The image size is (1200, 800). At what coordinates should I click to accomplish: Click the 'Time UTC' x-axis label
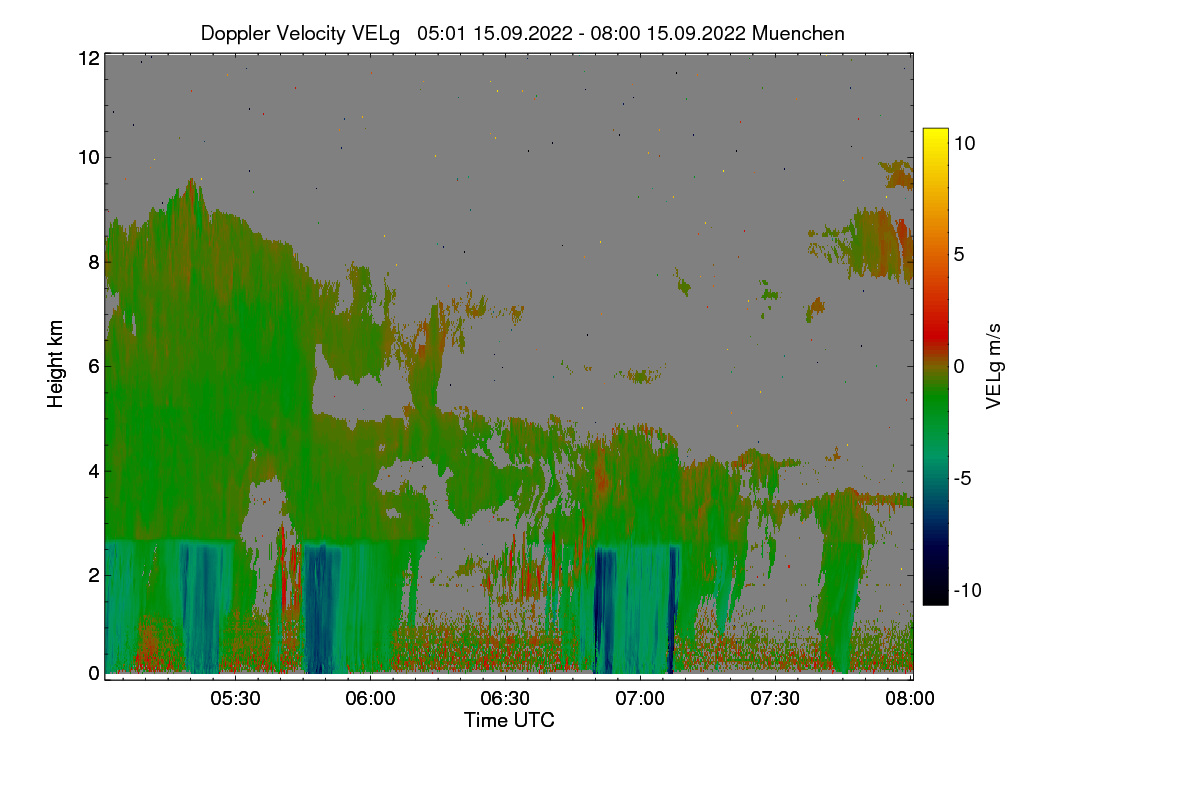509,720
